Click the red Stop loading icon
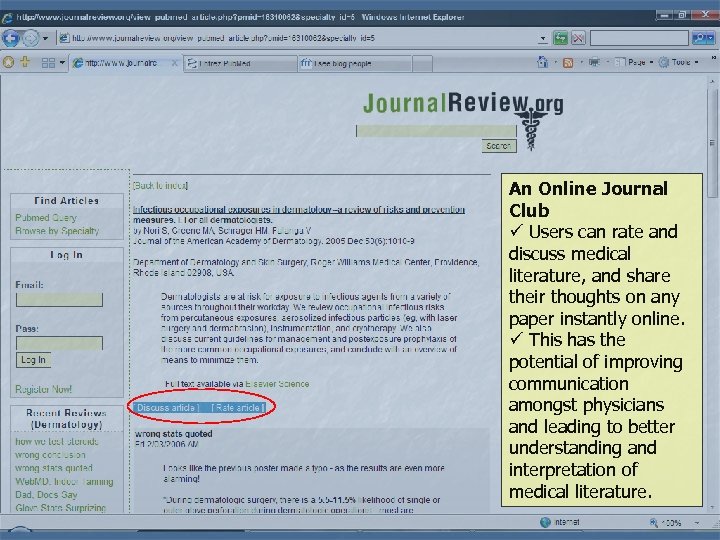This screenshot has height=540, width=720. [x=579, y=38]
